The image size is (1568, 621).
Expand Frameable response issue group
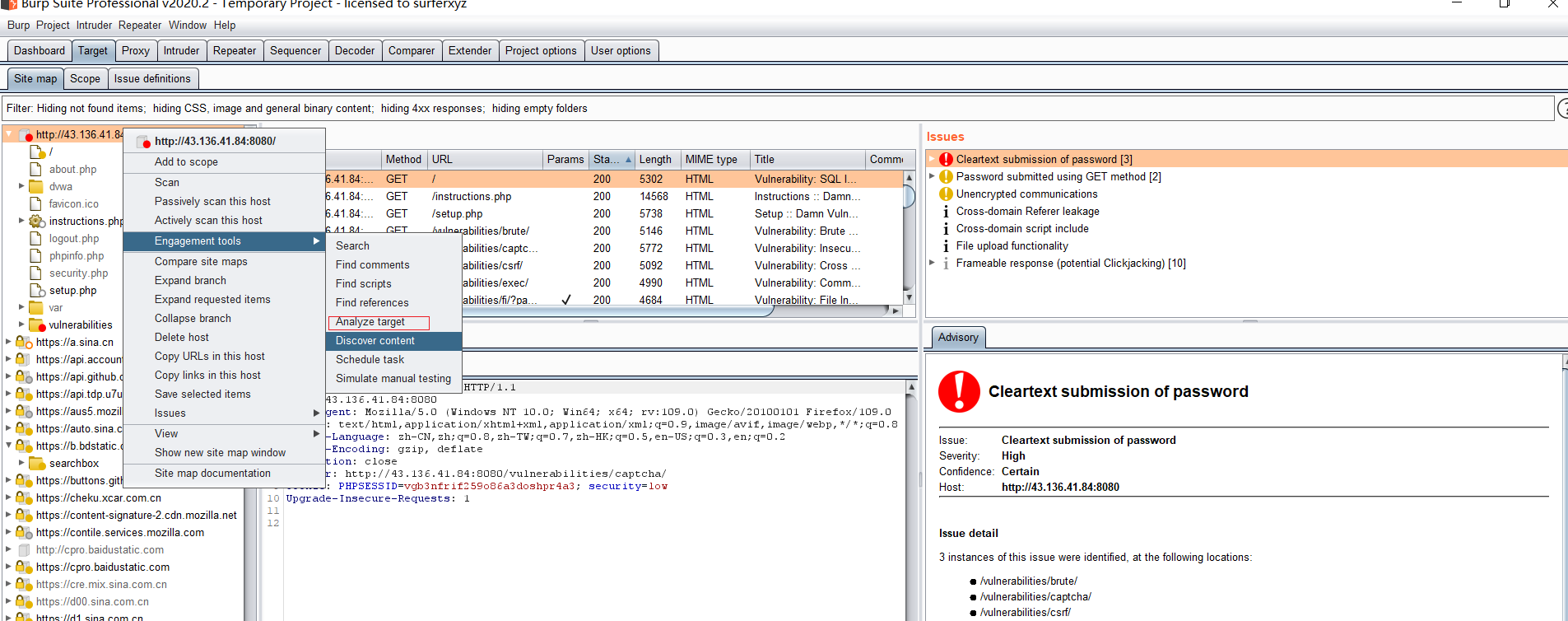tap(932, 263)
